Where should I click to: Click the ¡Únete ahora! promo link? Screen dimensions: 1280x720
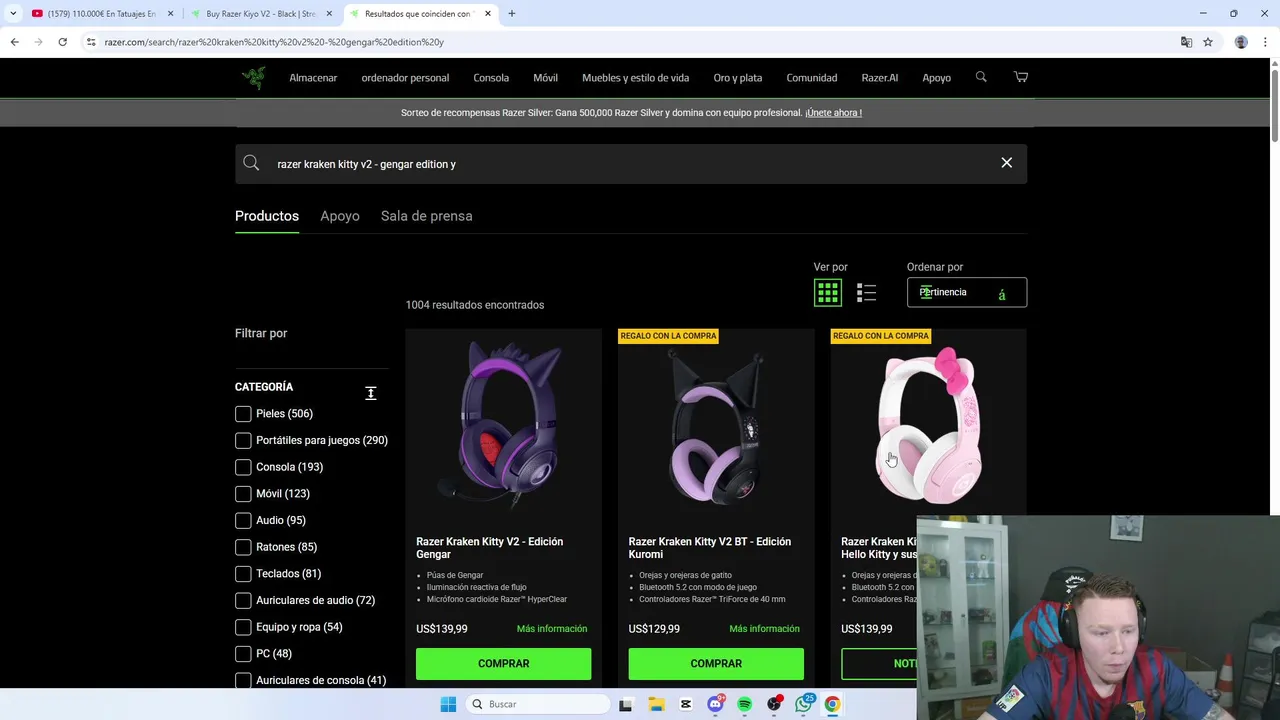click(x=833, y=113)
